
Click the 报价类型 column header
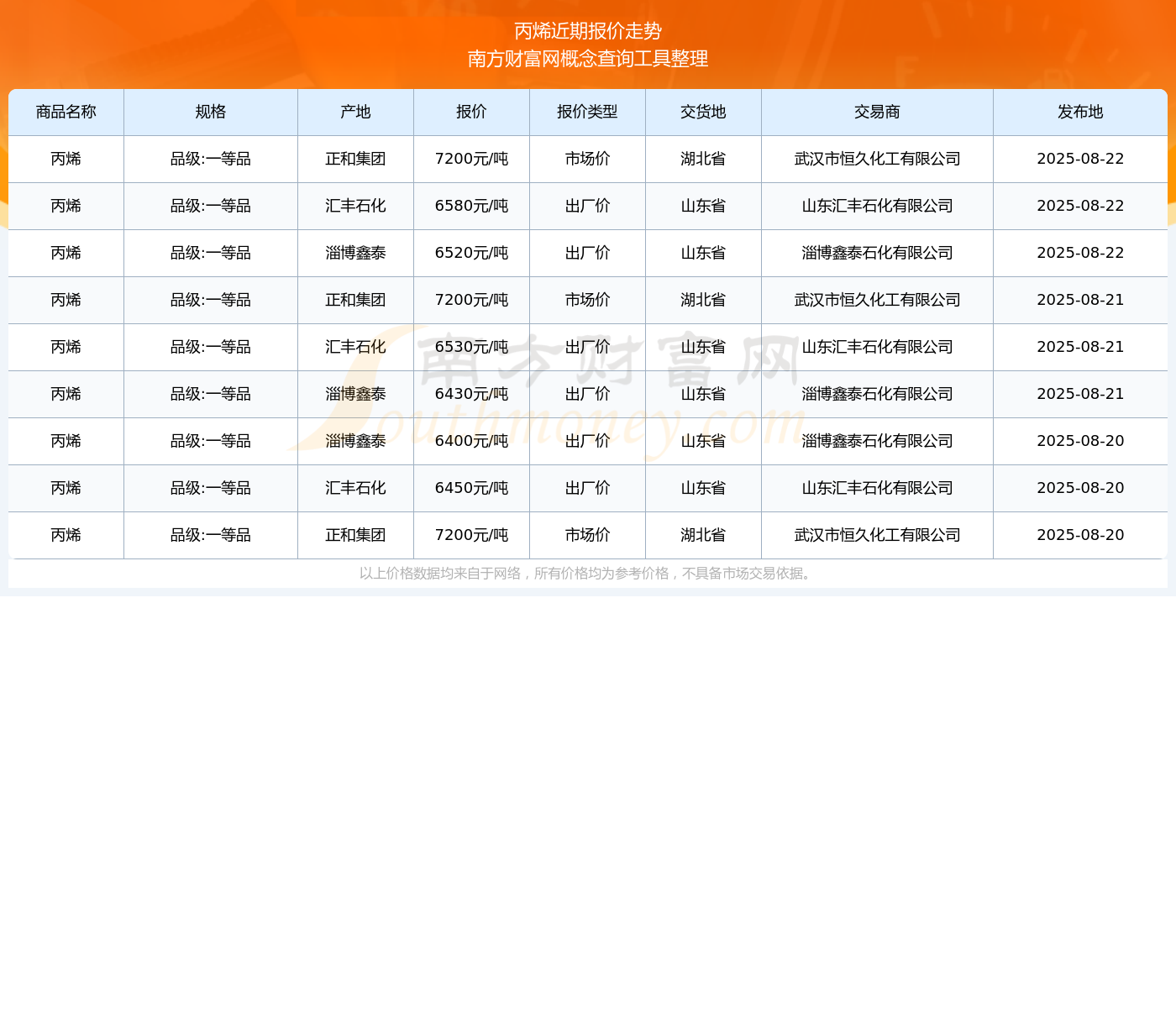[x=587, y=112]
